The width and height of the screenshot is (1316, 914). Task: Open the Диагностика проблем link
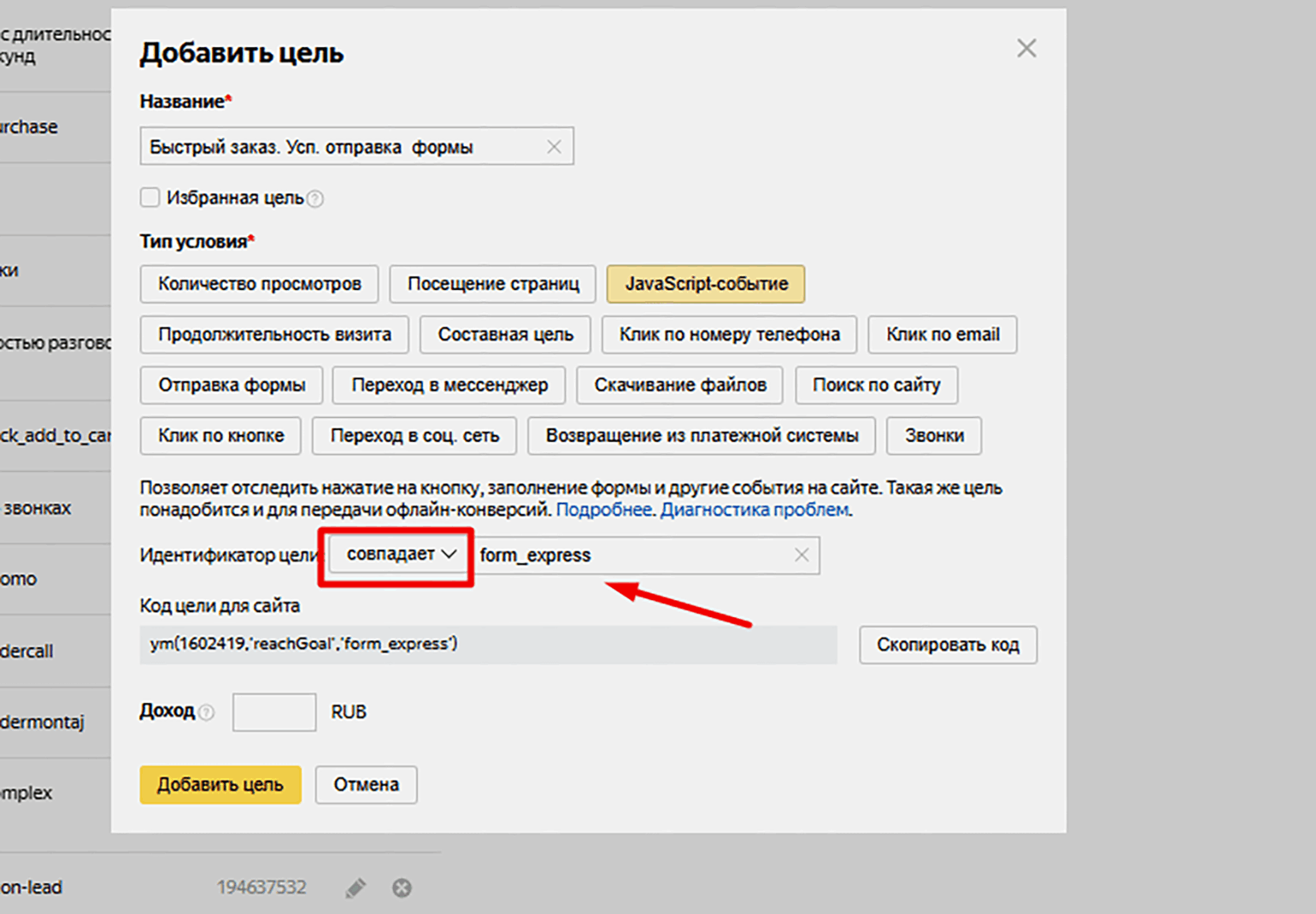755,510
